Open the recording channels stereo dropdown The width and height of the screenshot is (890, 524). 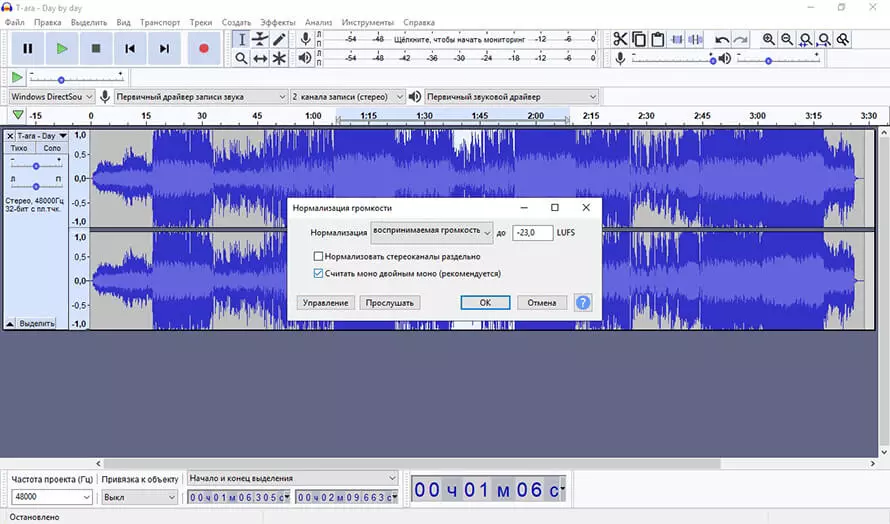(x=347, y=97)
